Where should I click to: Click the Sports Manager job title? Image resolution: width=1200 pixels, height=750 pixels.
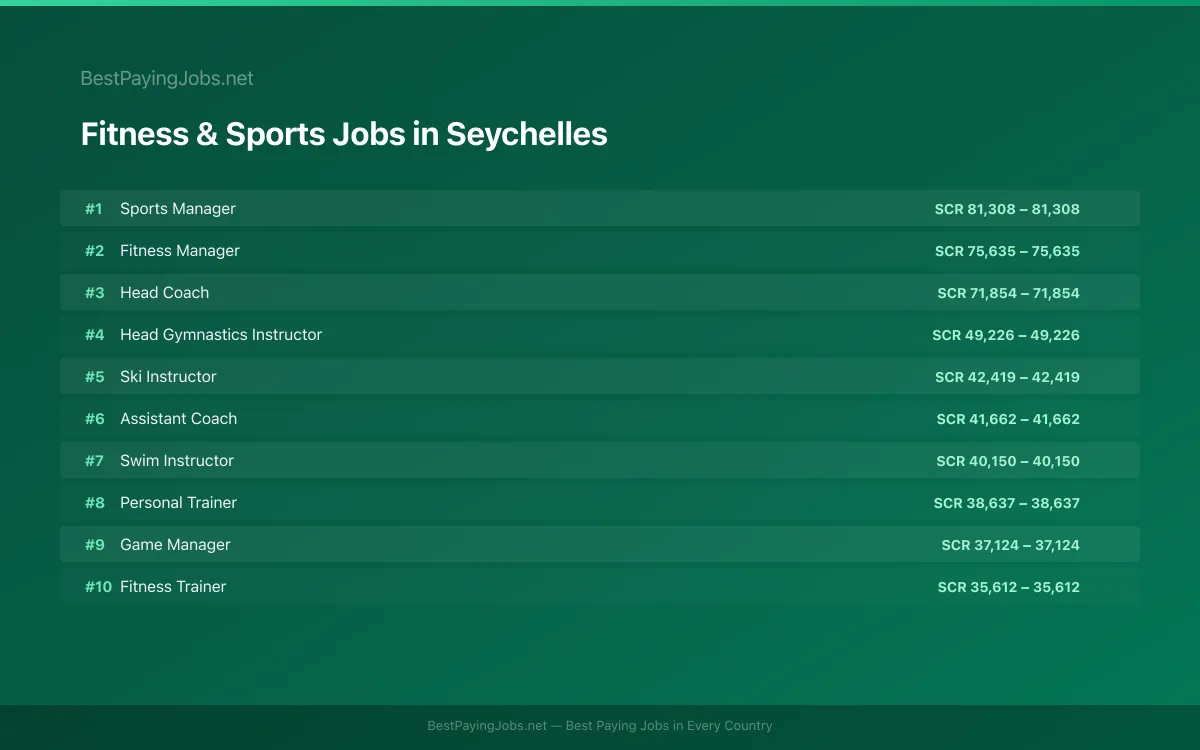(178, 209)
